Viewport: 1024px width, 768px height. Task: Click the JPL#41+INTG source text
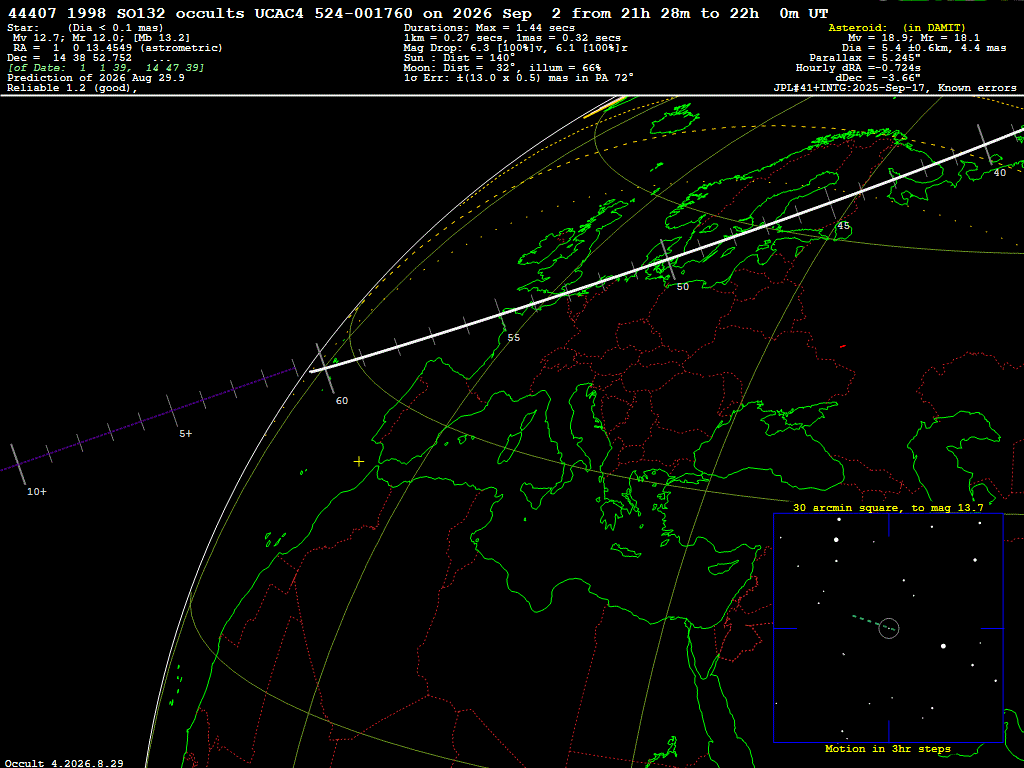(x=895, y=88)
